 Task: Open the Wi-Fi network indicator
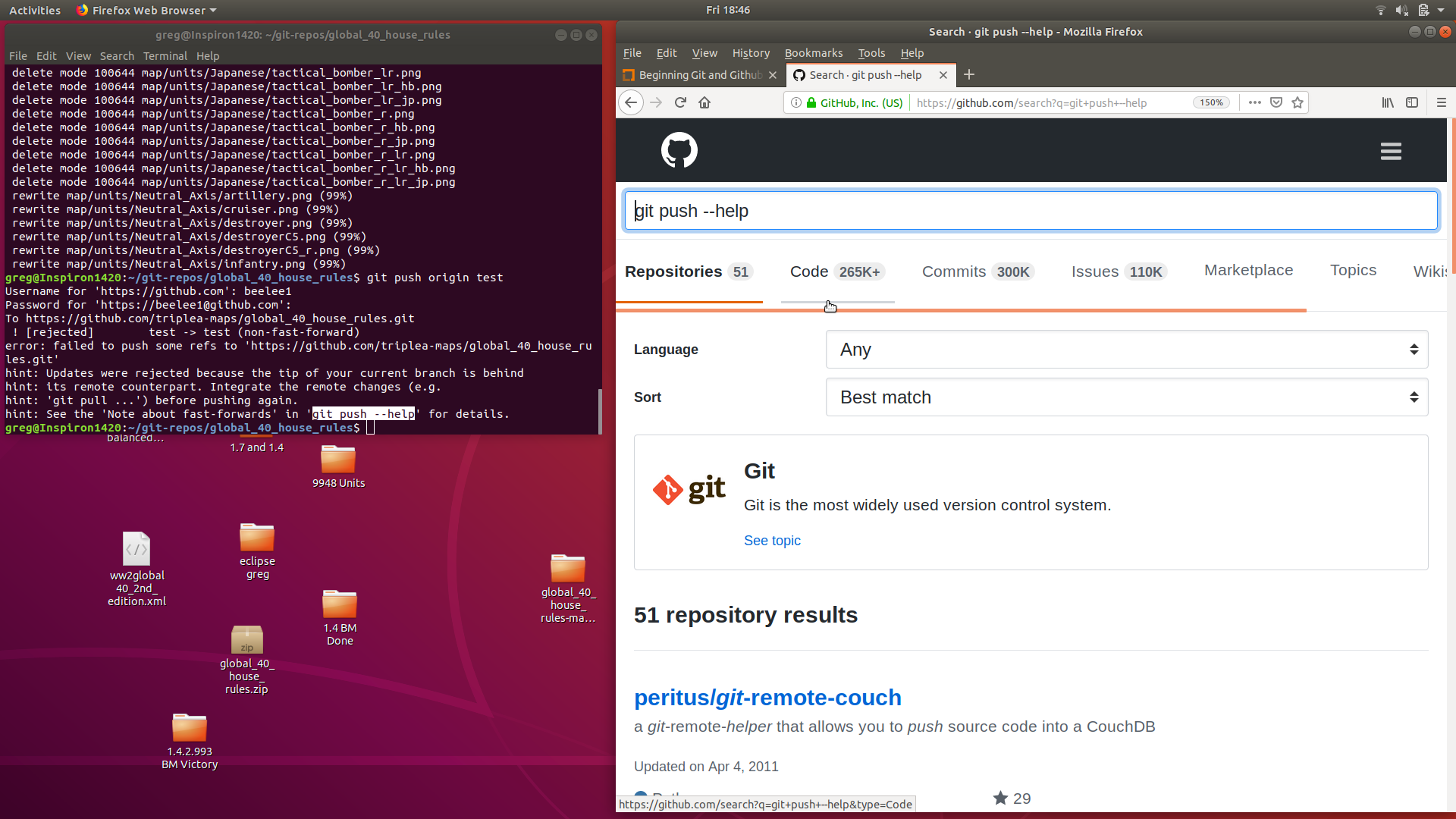coord(1380,10)
